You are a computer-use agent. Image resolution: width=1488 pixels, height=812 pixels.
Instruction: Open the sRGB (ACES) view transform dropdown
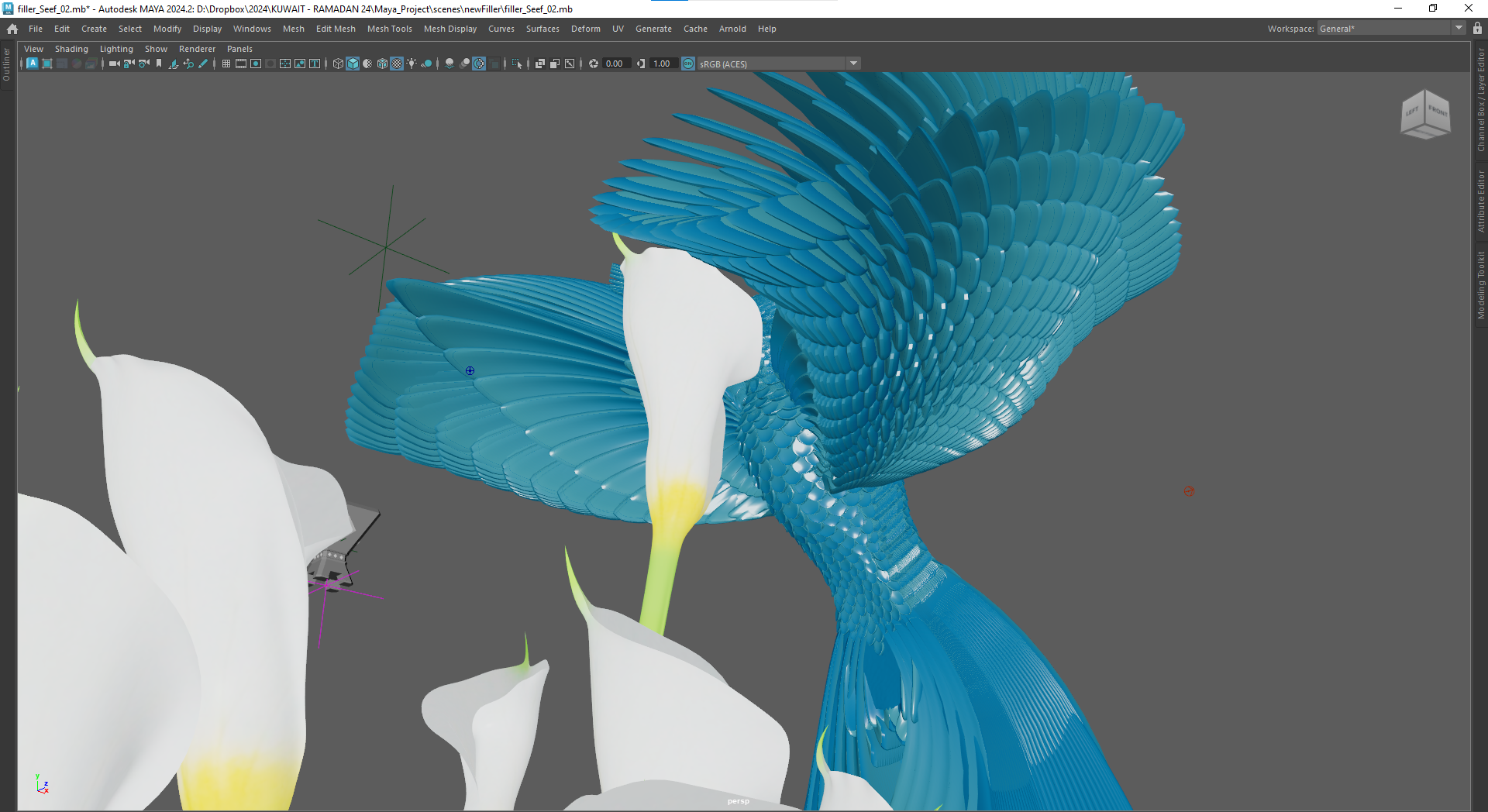(x=779, y=64)
